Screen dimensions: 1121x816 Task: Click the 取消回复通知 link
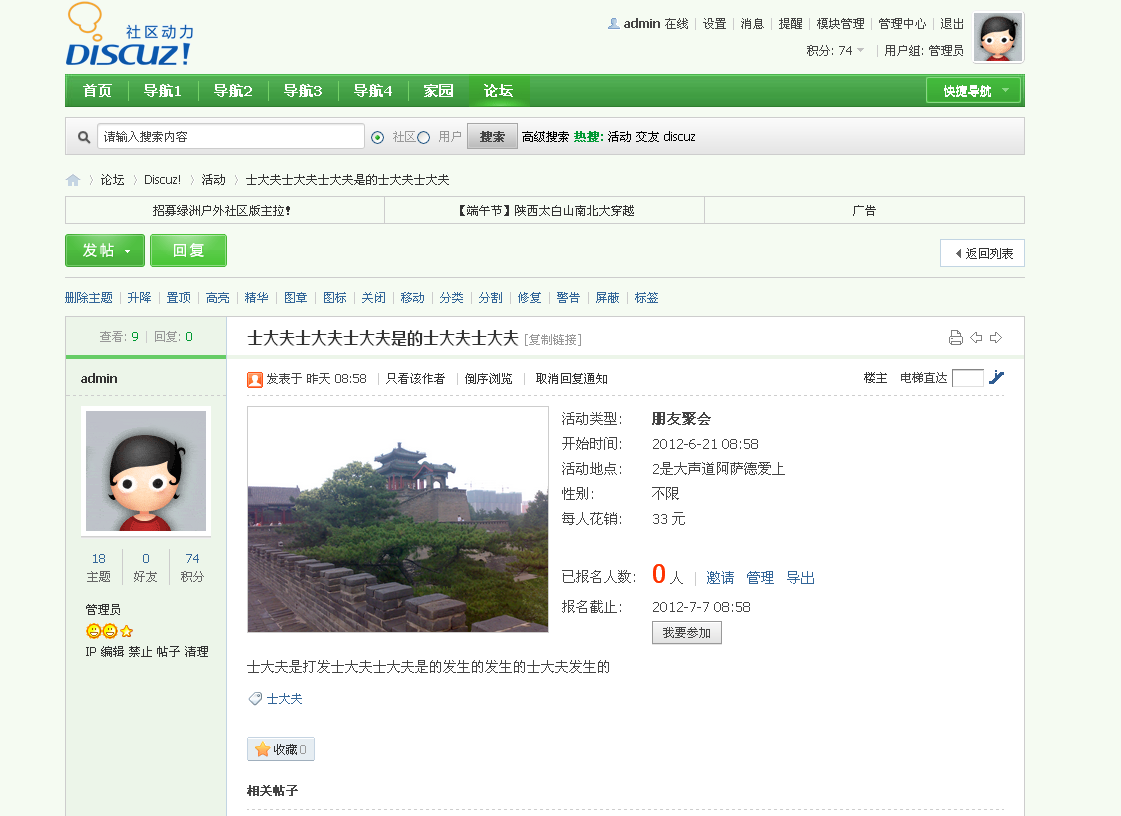pyautogui.click(x=571, y=379)
